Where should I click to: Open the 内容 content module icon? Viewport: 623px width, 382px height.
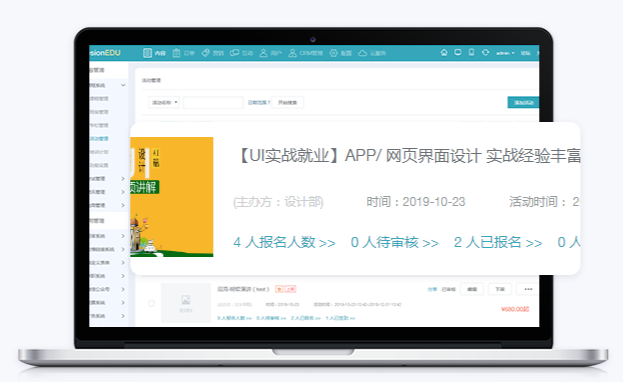point(147,53)
